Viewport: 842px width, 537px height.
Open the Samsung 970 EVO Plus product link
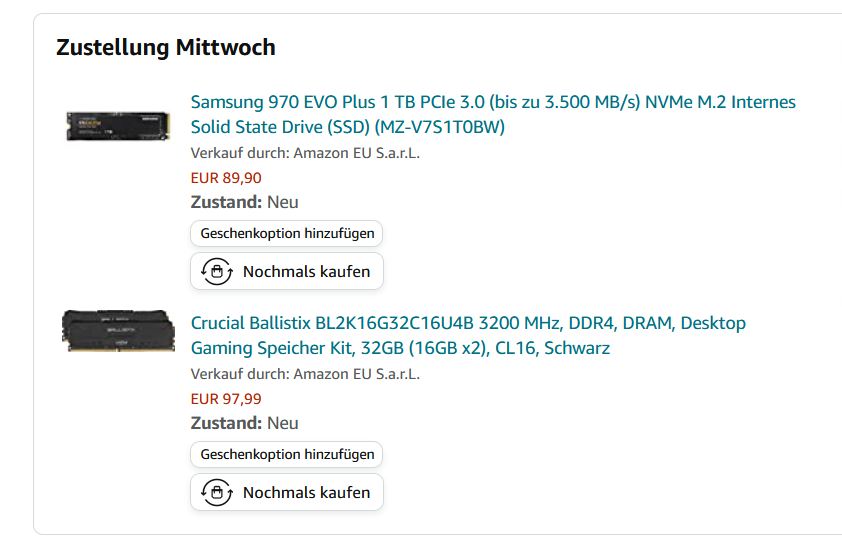tap(493, 114)
